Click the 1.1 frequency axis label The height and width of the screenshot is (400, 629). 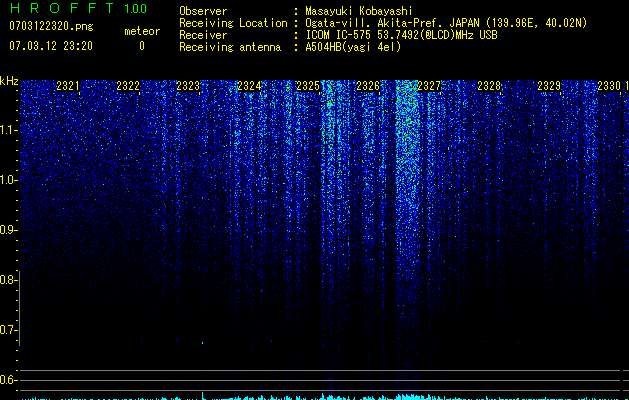(8, 130)
